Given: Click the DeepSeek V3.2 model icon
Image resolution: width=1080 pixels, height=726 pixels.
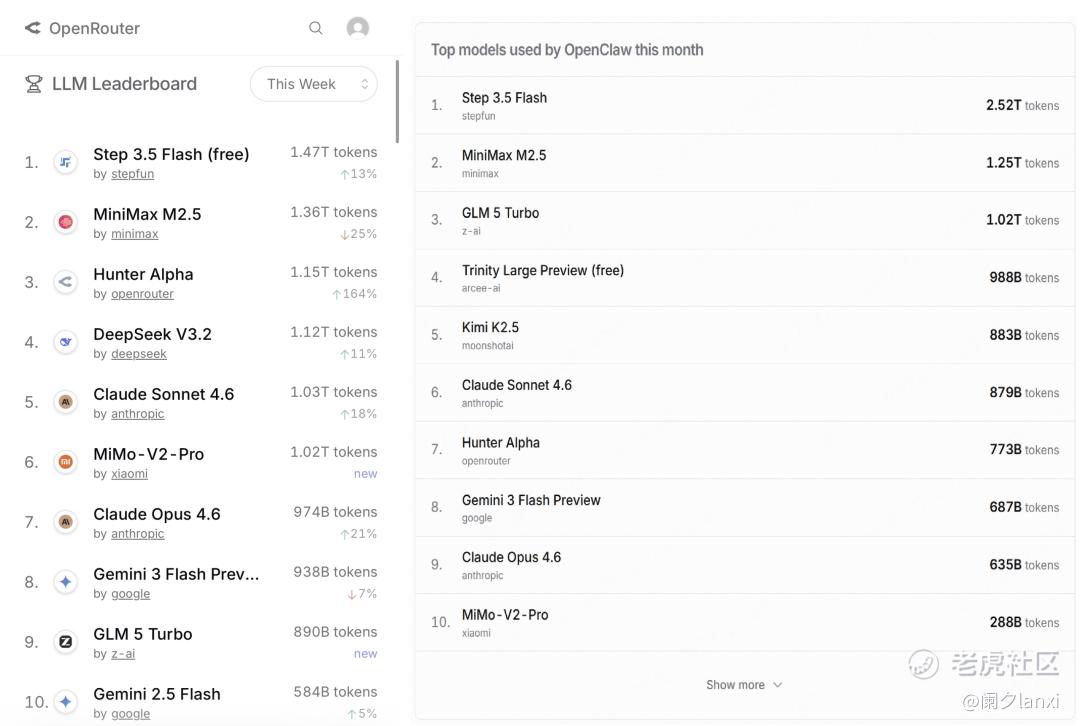Looking at the screenshot, I should click(66, 342).
